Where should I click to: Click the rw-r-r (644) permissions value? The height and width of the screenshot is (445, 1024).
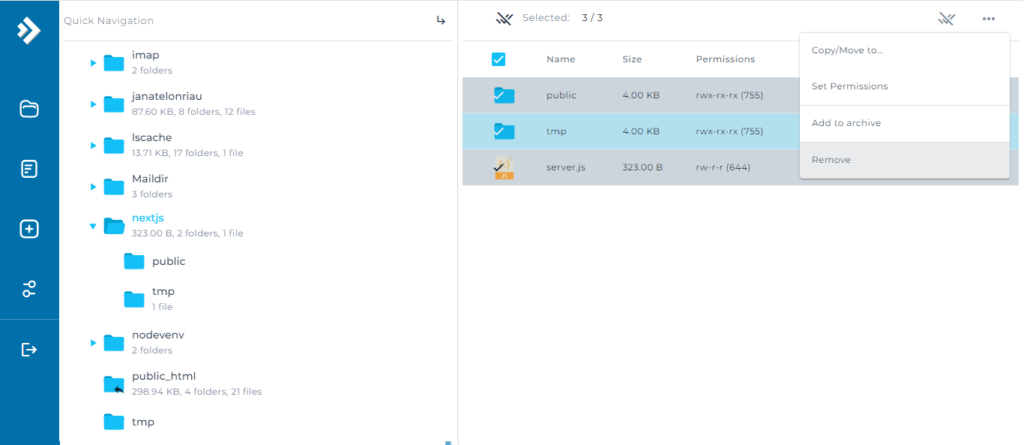(x=723, y=167)
